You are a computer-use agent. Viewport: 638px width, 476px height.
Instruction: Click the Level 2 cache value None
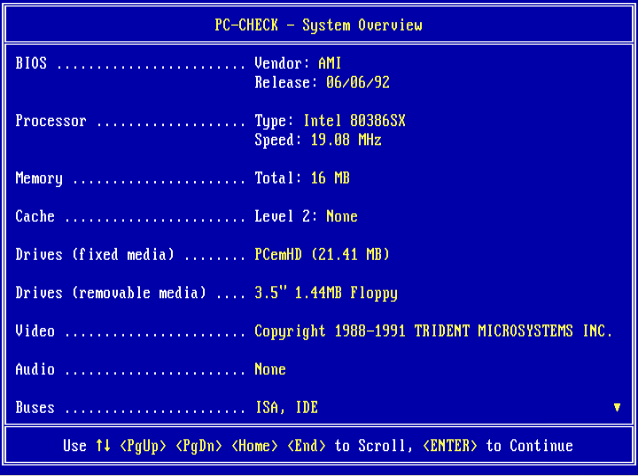click(x=342, y=216)
